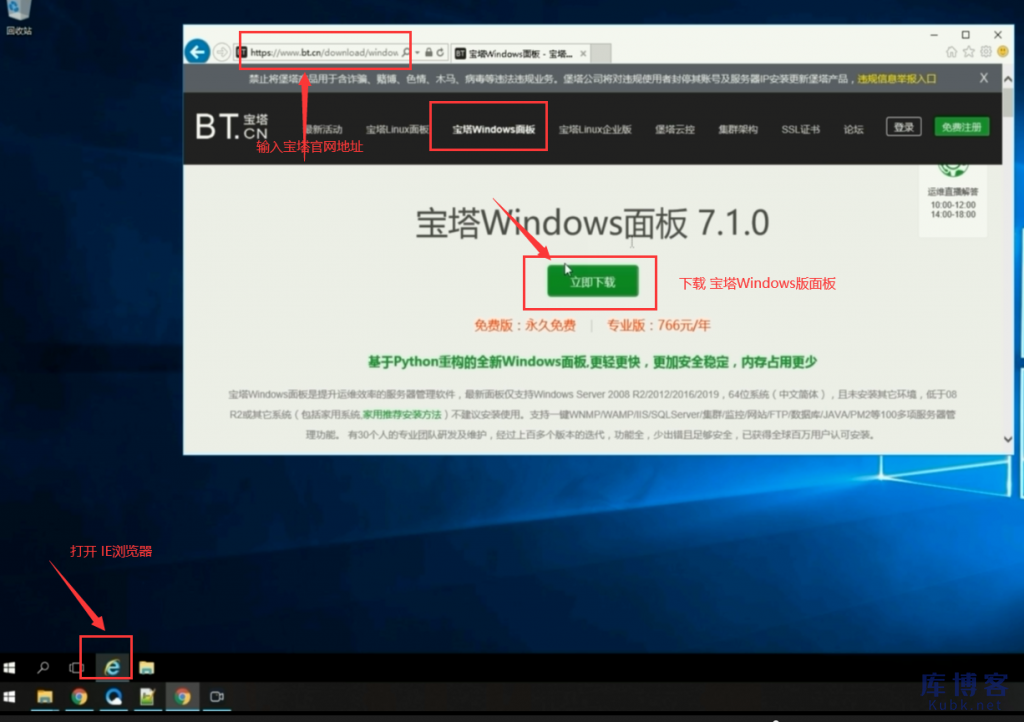The height and width of the screenshot is (722, 1024).
Task: Open Task View in the inner taskbar
Action: (x=76, y=667)
